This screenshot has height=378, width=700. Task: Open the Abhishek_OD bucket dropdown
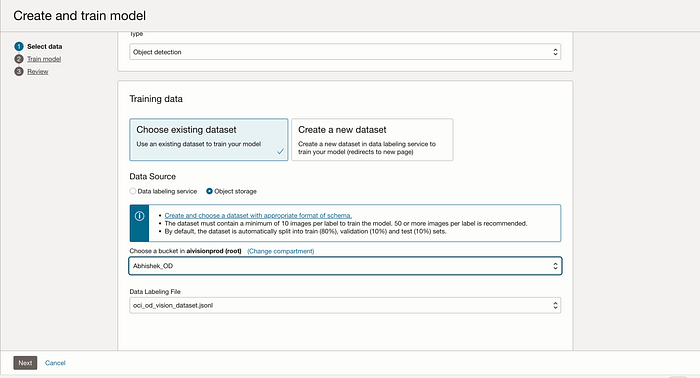(x=345, y=266)
